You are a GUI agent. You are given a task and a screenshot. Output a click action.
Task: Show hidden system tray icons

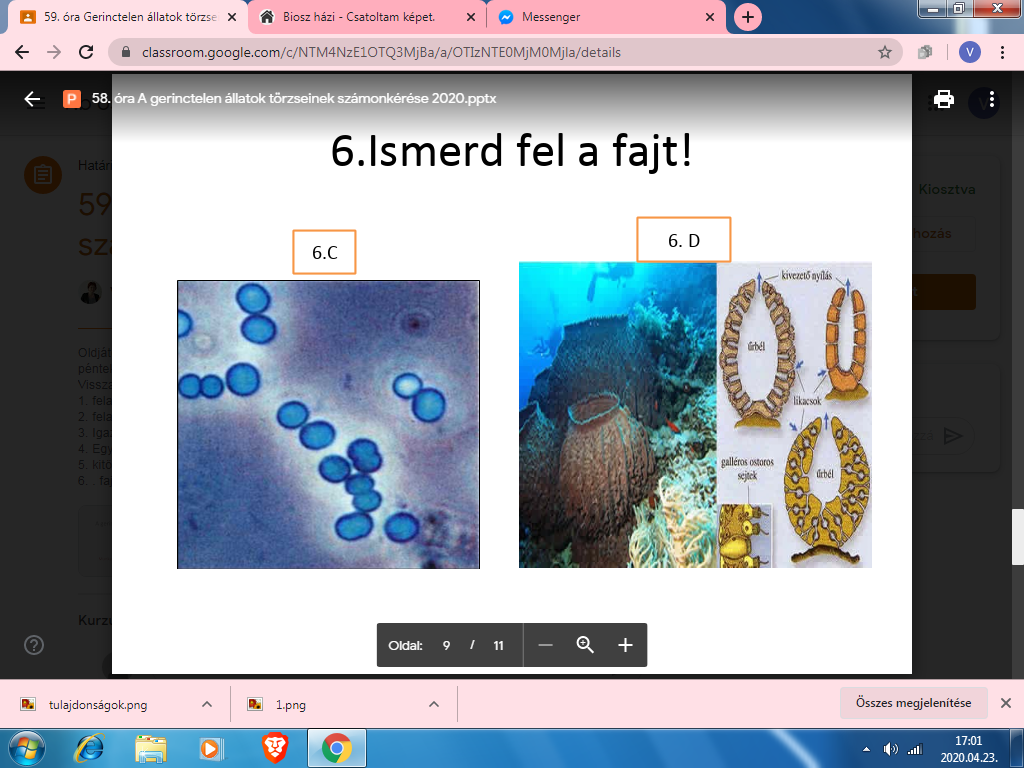(x=865, y=748)
